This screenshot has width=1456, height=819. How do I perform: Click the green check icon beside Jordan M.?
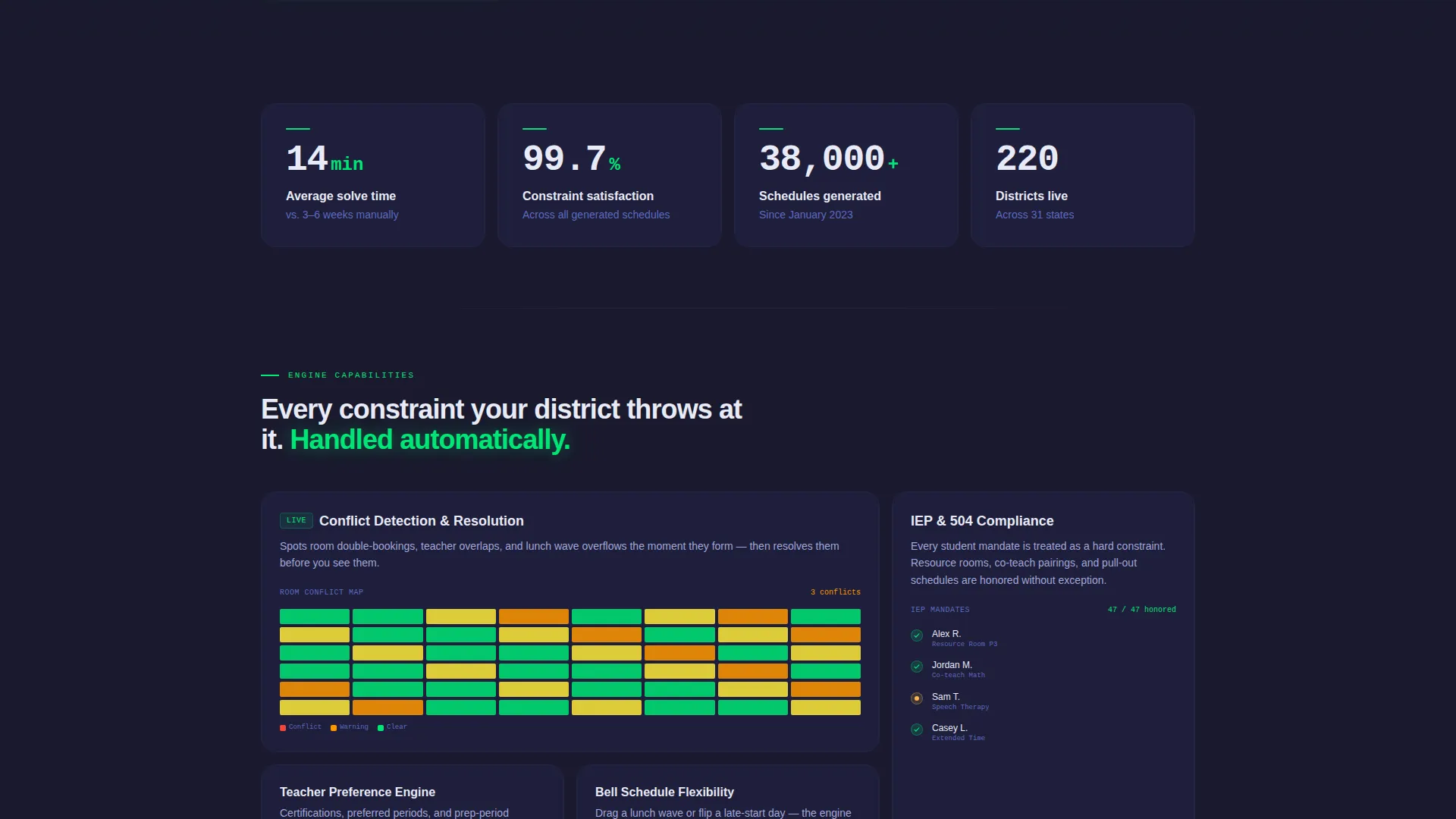pos(917,667)
